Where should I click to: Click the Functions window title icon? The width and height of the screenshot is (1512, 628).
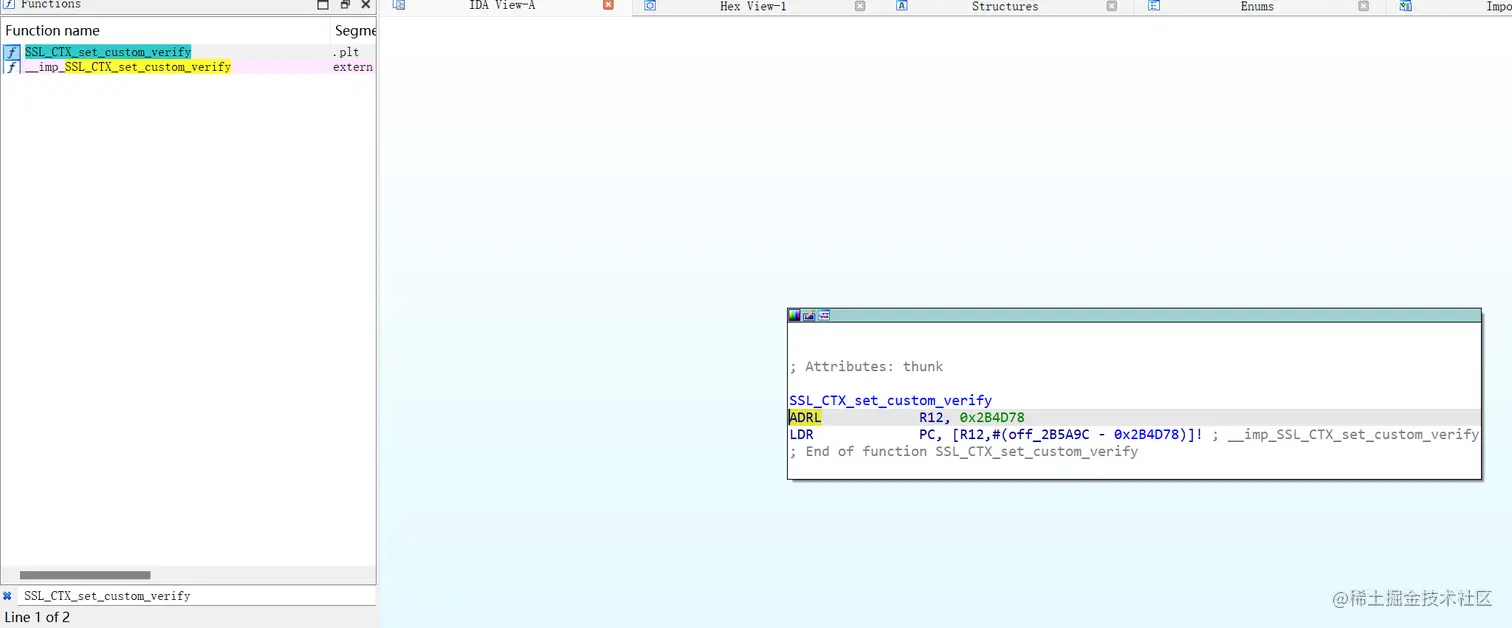8,5
